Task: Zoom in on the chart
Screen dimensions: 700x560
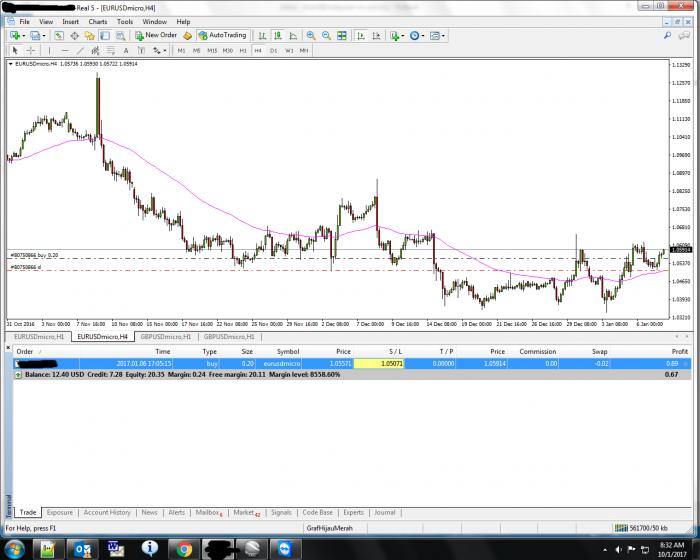Action: click(x=311, y=35)
